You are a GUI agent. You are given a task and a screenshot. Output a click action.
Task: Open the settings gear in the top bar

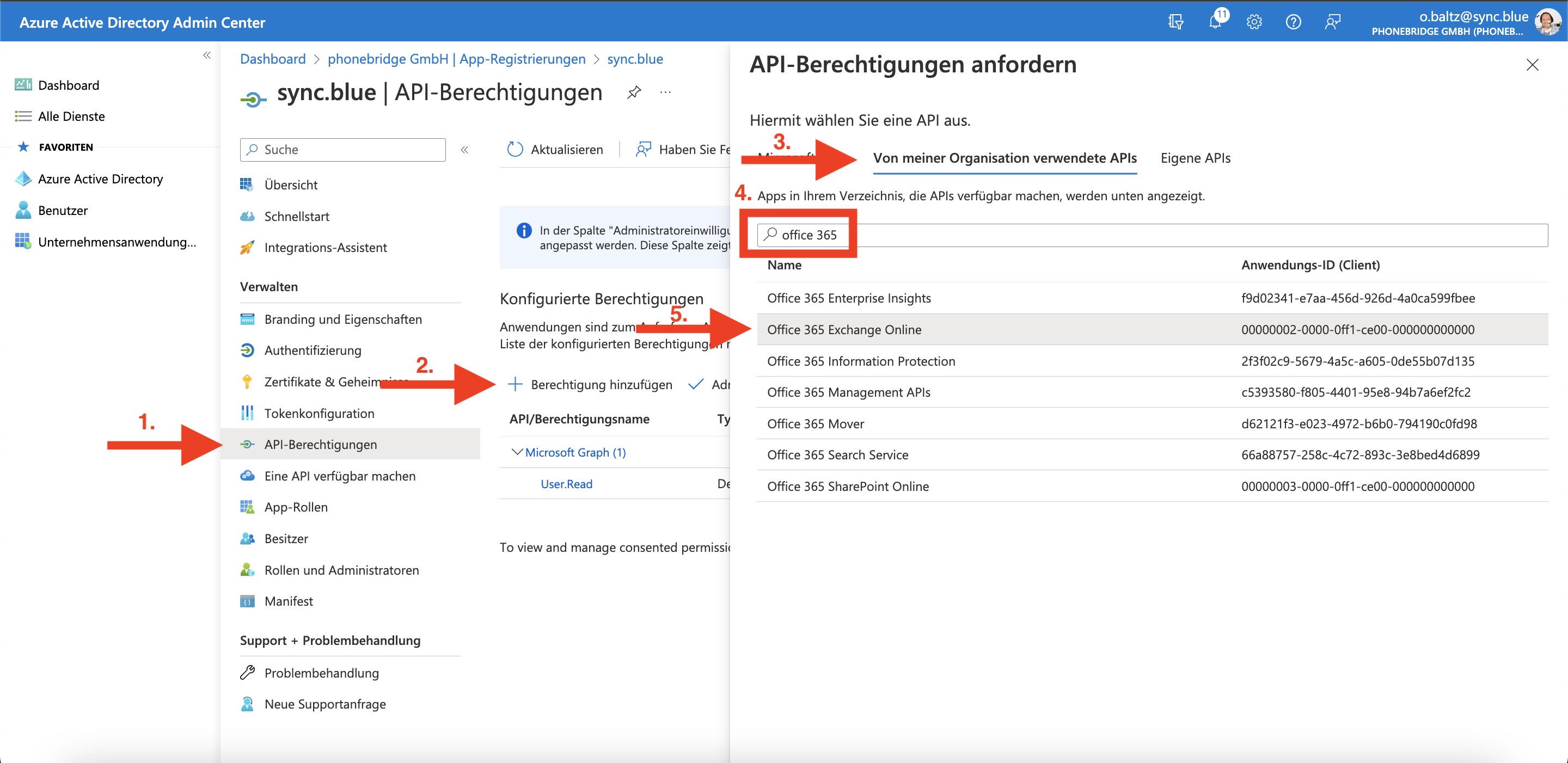1254,21
